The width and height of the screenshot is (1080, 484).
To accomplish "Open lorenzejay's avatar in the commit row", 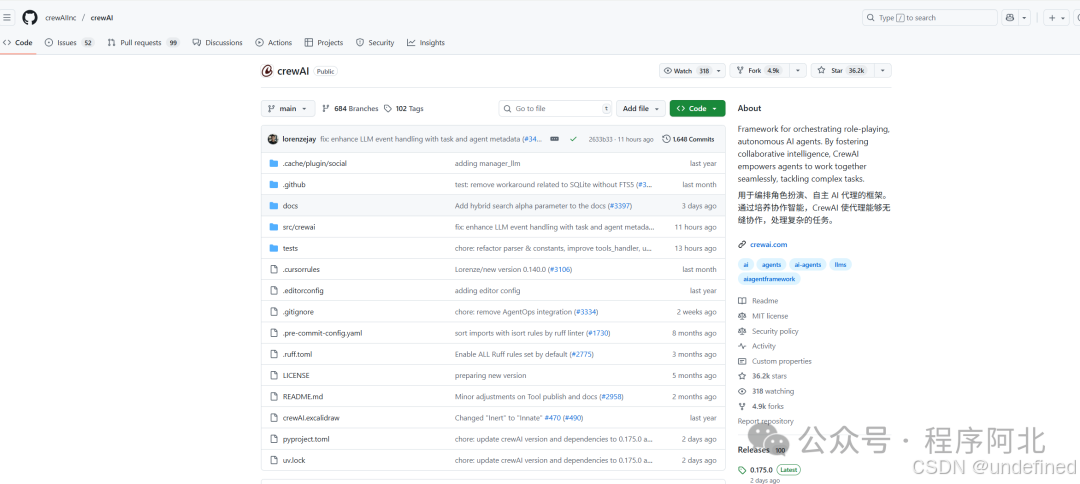I will (273, 139).
